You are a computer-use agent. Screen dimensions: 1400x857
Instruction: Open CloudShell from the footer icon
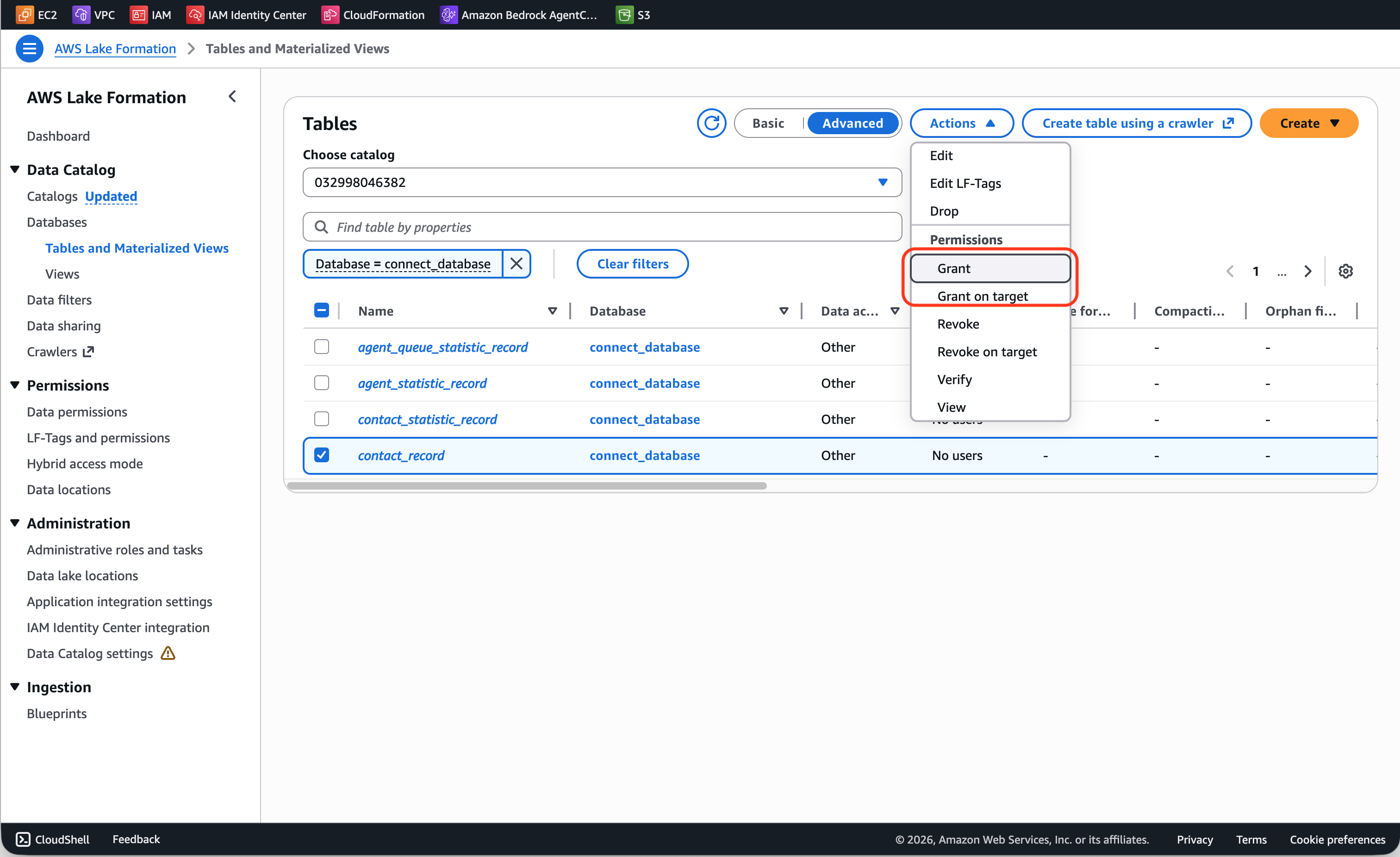point(23,839)
